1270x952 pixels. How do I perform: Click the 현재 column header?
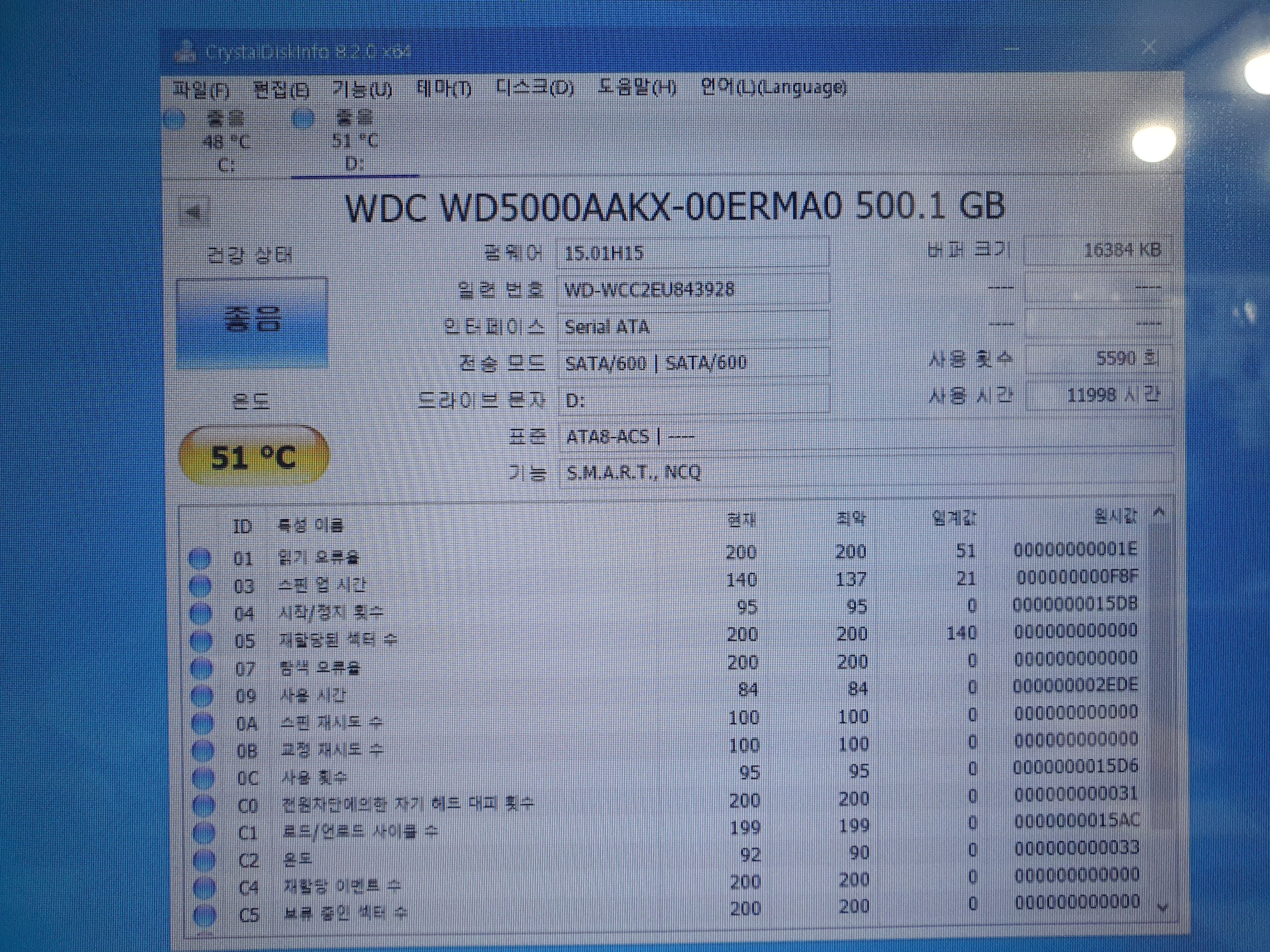[741, 520]
